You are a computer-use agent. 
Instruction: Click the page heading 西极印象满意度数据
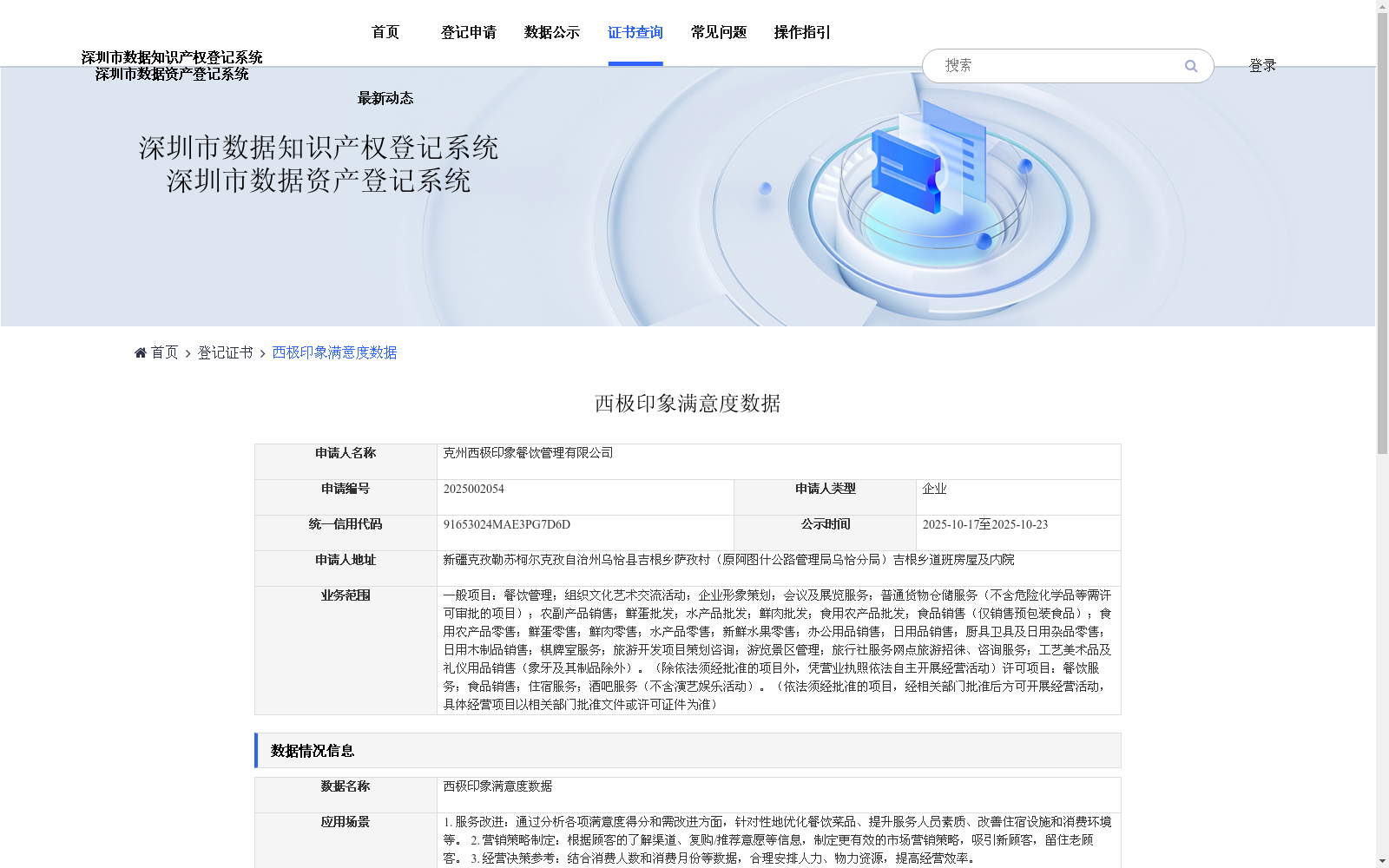point(688,404)
